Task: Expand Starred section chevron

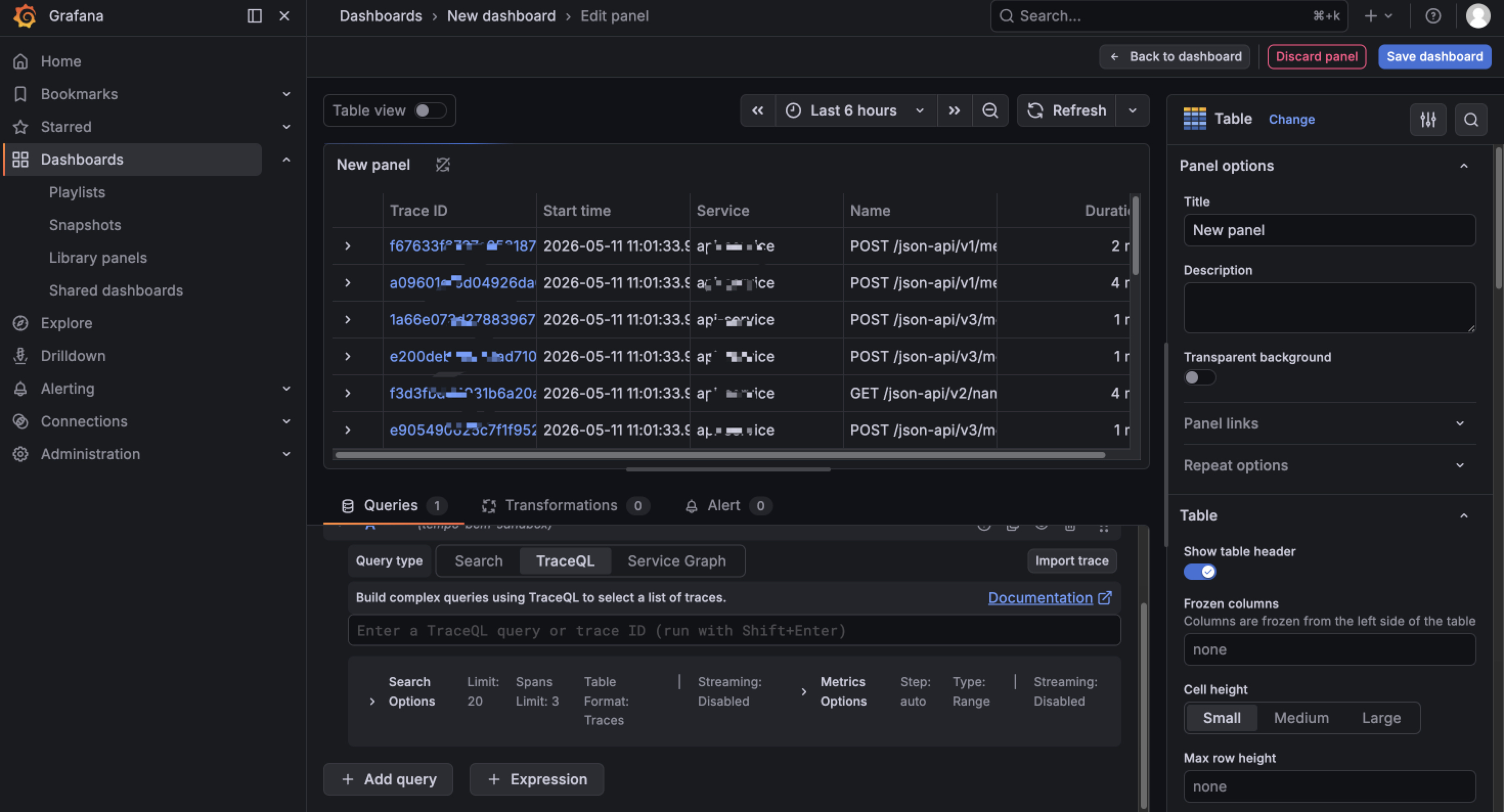Action: pyautogui.click(x=286, y=127)
